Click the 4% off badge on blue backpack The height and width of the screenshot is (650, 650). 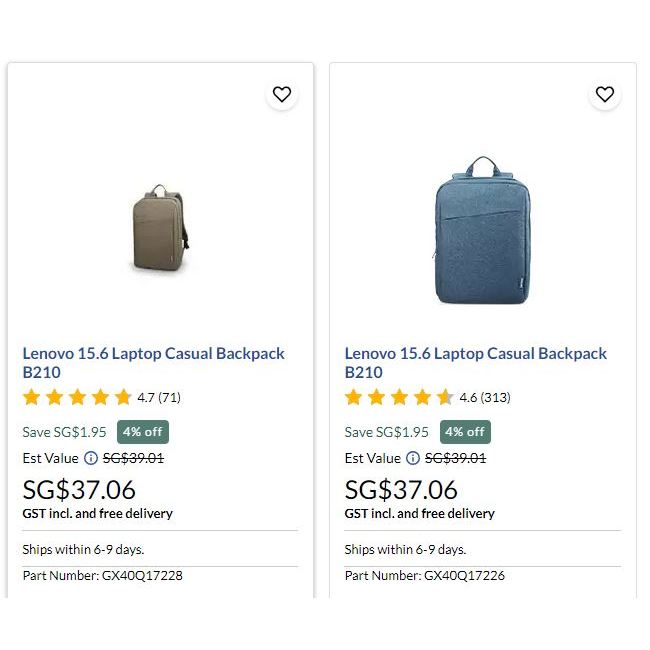(x=465, y=432)
